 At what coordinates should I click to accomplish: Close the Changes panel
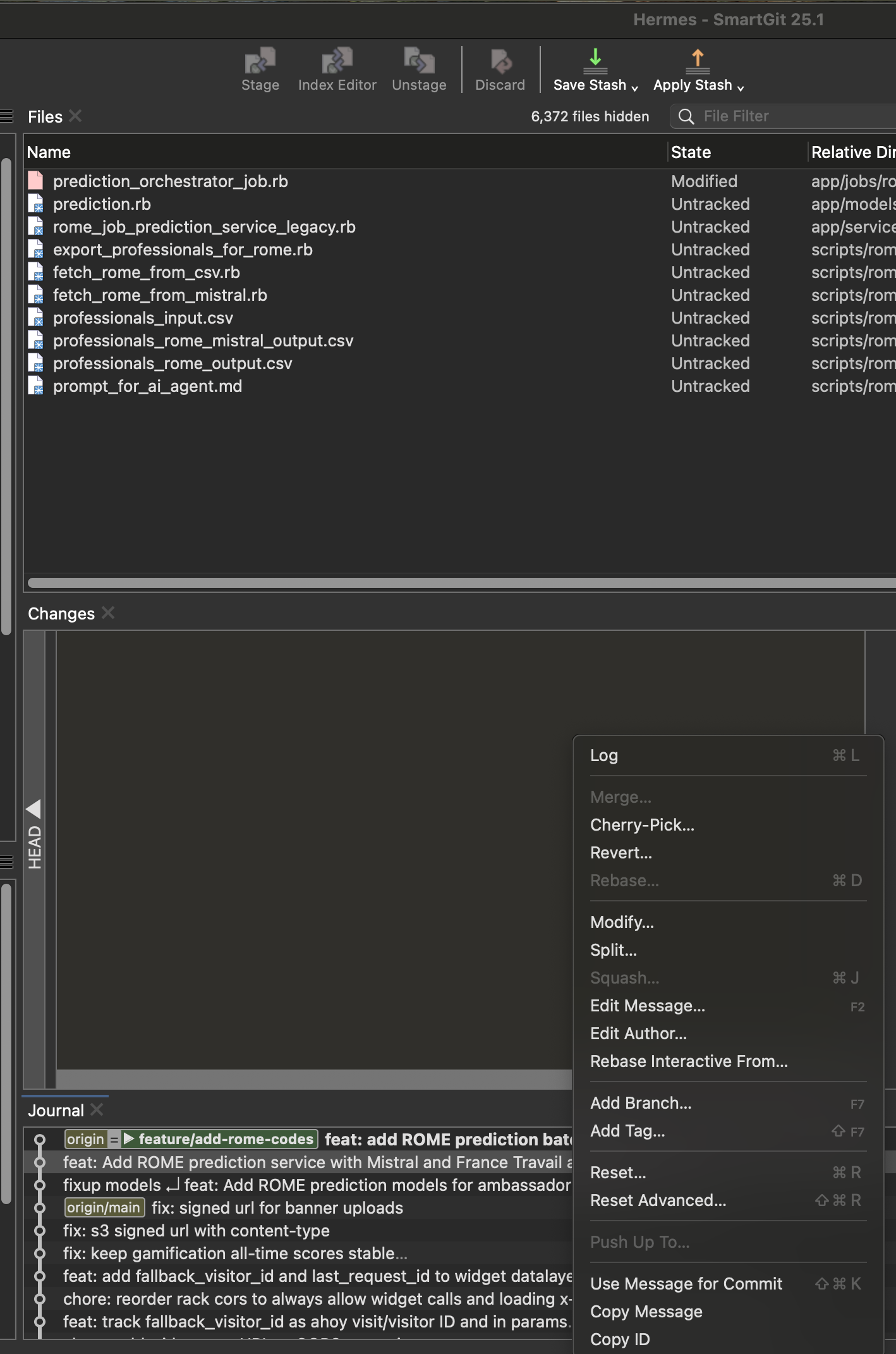coord(108,613)
